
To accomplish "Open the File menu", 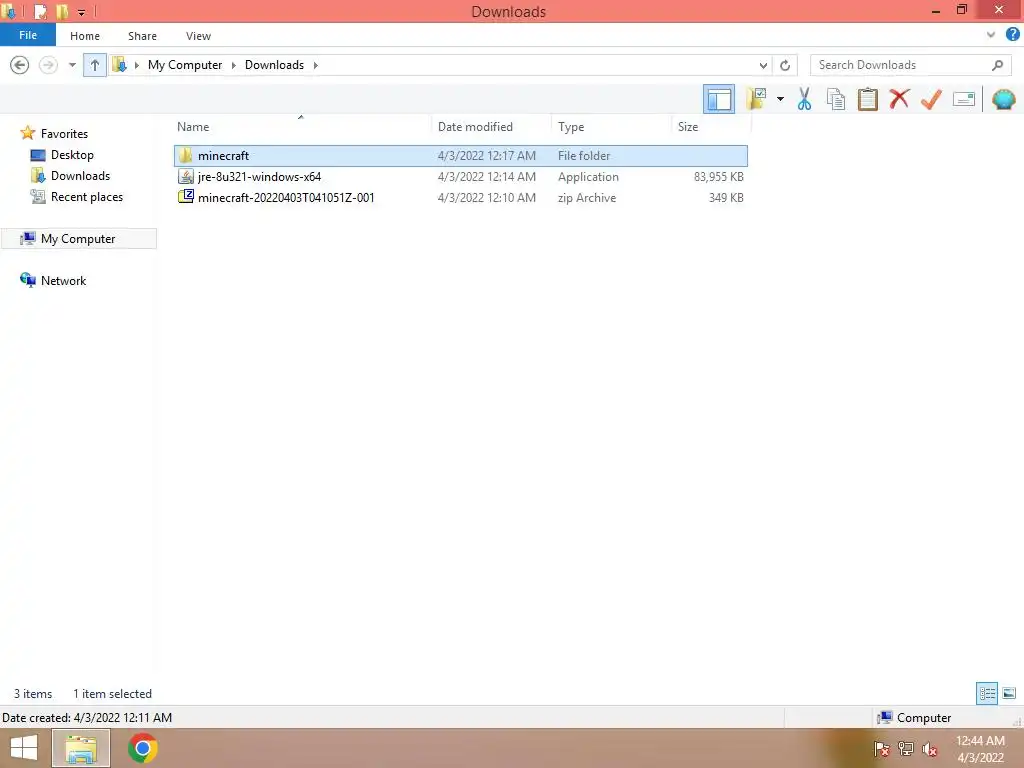I will pyautogui.click(x=28, y=35).
